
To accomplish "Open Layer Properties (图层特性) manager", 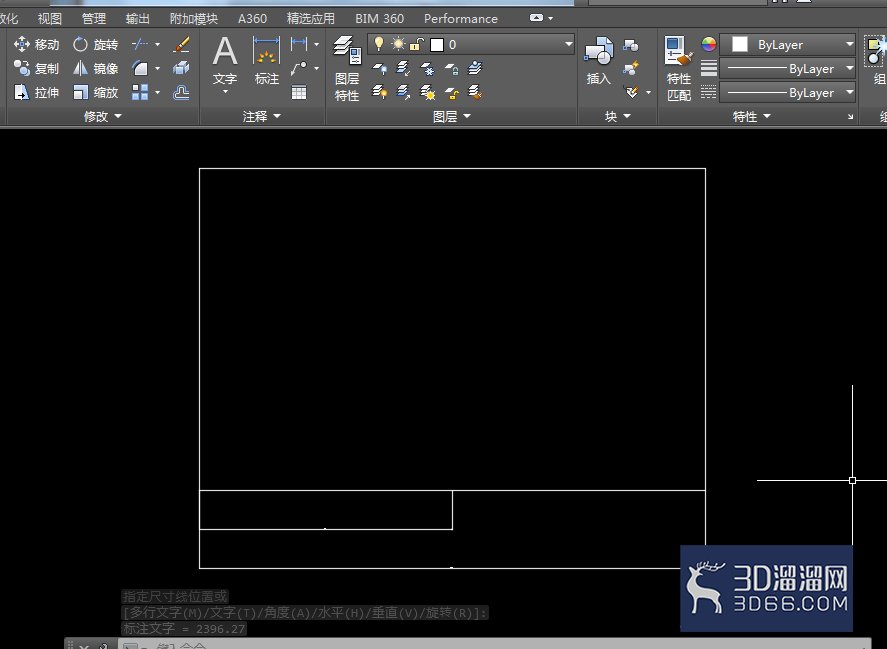I will point(347,68).
